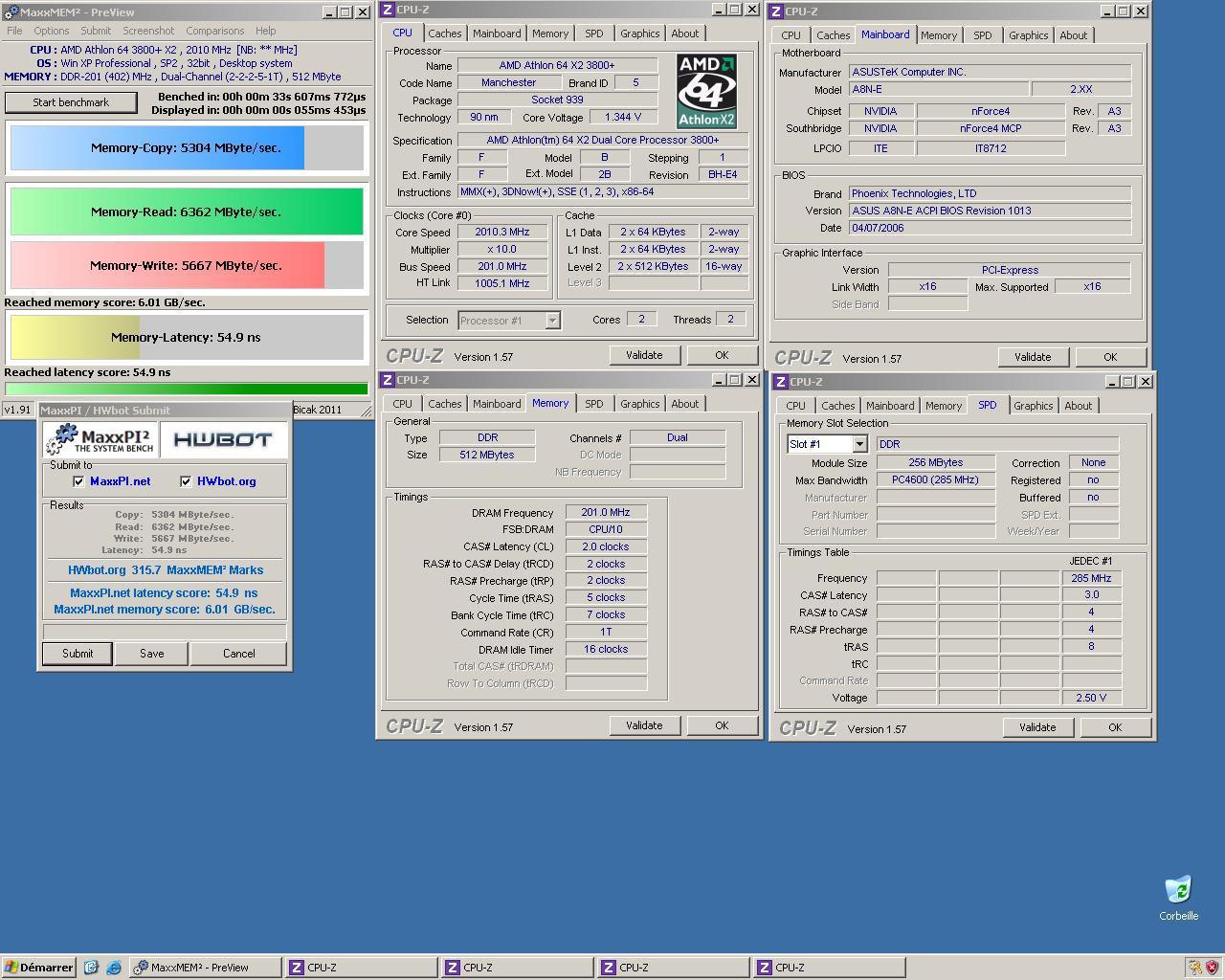This screenshot has width=1225, height=980.
Task: Open the Démarrer start button
Action: pos(38,968)
